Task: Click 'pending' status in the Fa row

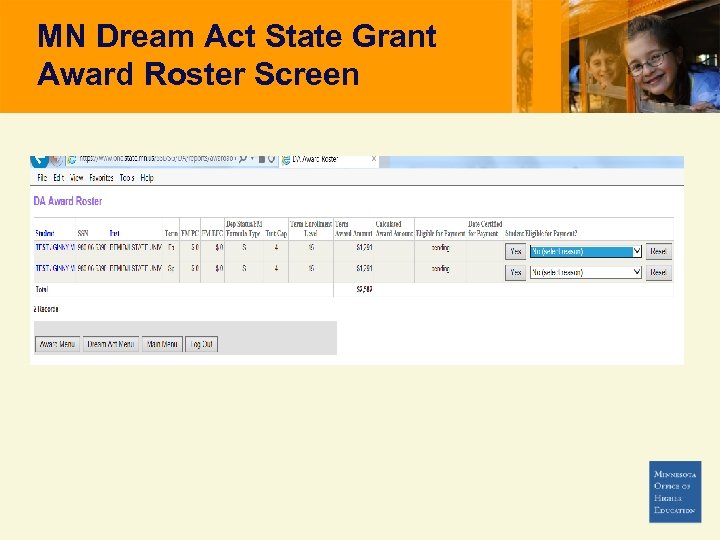Action: coord(440,248)
